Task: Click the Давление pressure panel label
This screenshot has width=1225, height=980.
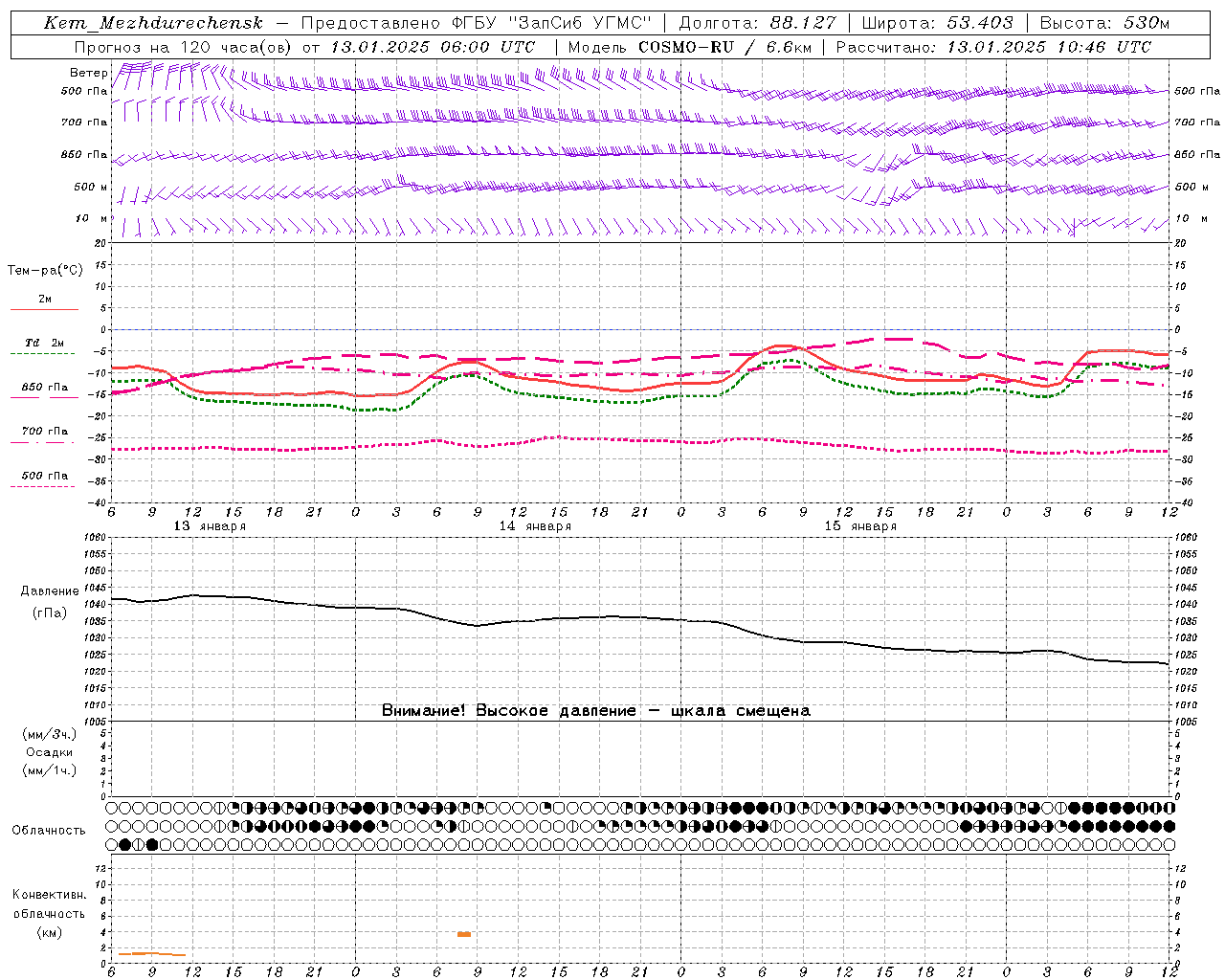Action: (50, 591)
